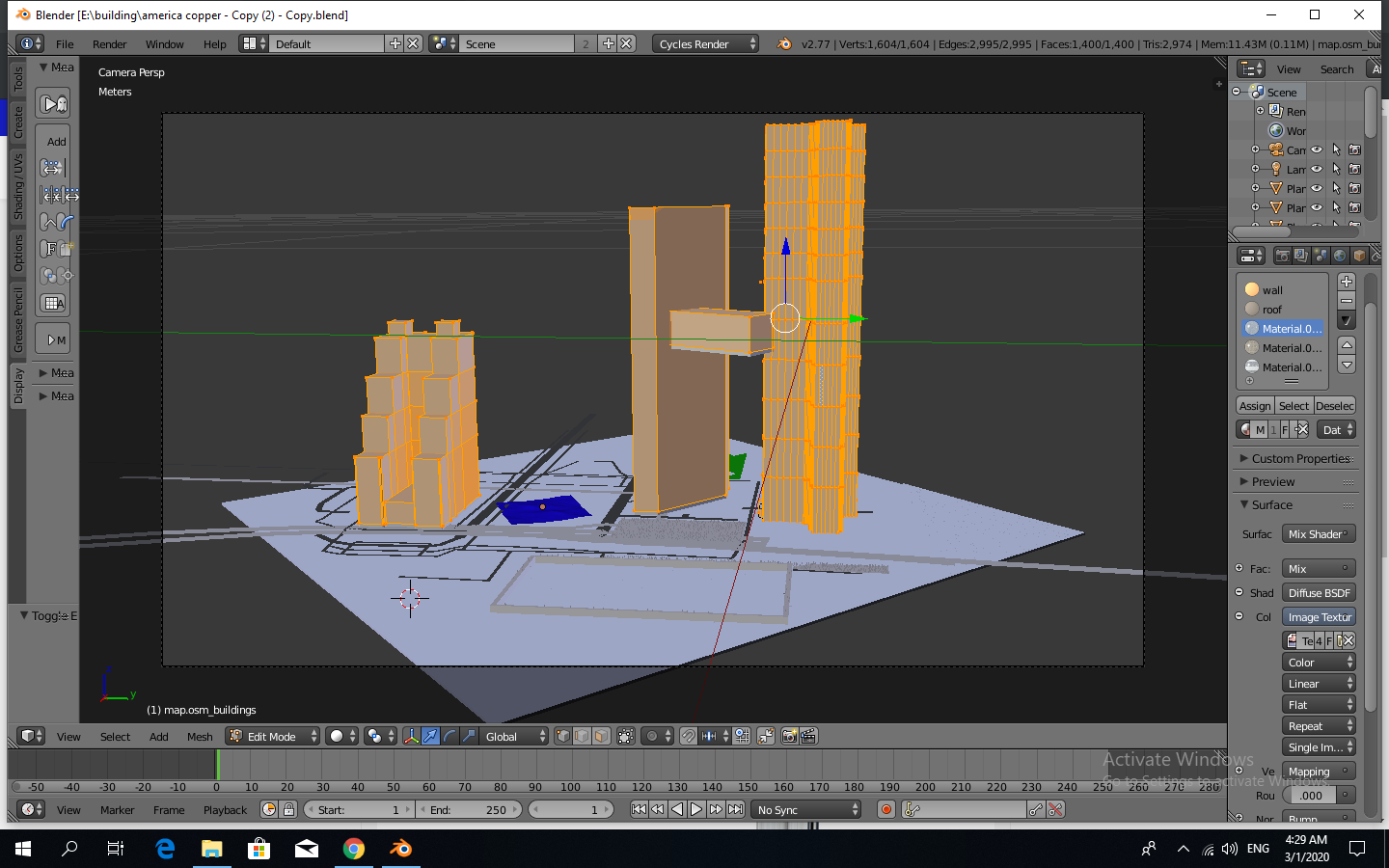The image size is (1389, 868).
Task: Toggle proportional editing in the 3D view header
Action: pyautogui.click(x=652, y=736)
